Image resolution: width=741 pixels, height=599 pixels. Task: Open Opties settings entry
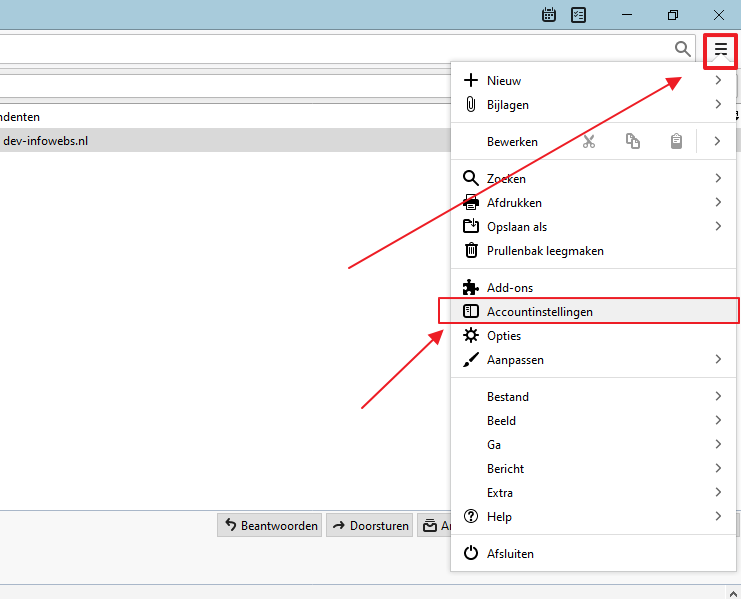[503, 336]
